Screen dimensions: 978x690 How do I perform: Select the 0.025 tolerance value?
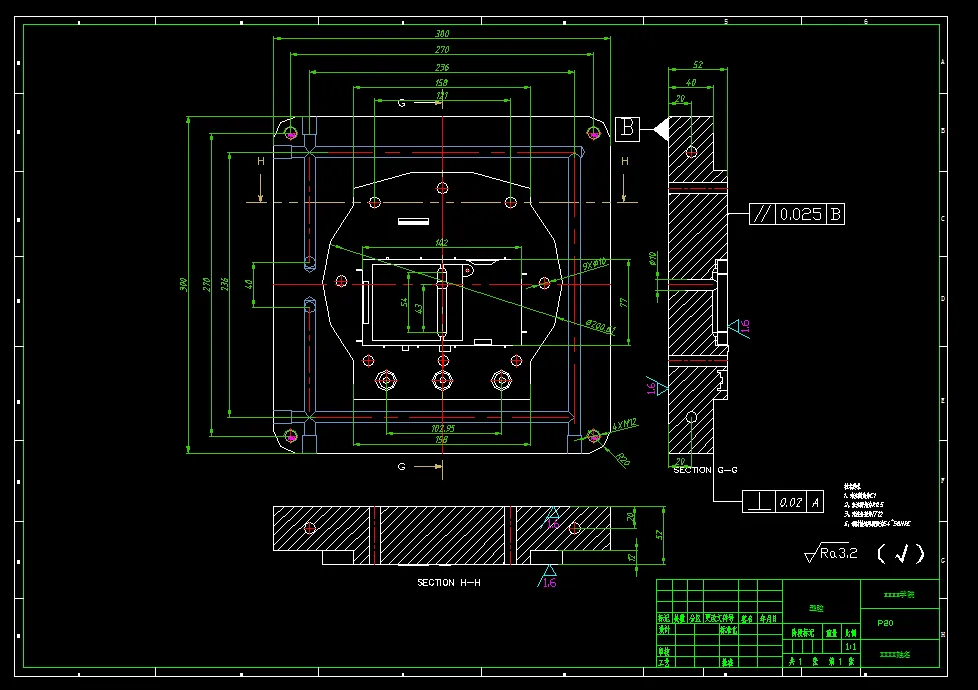coord(801,215)
